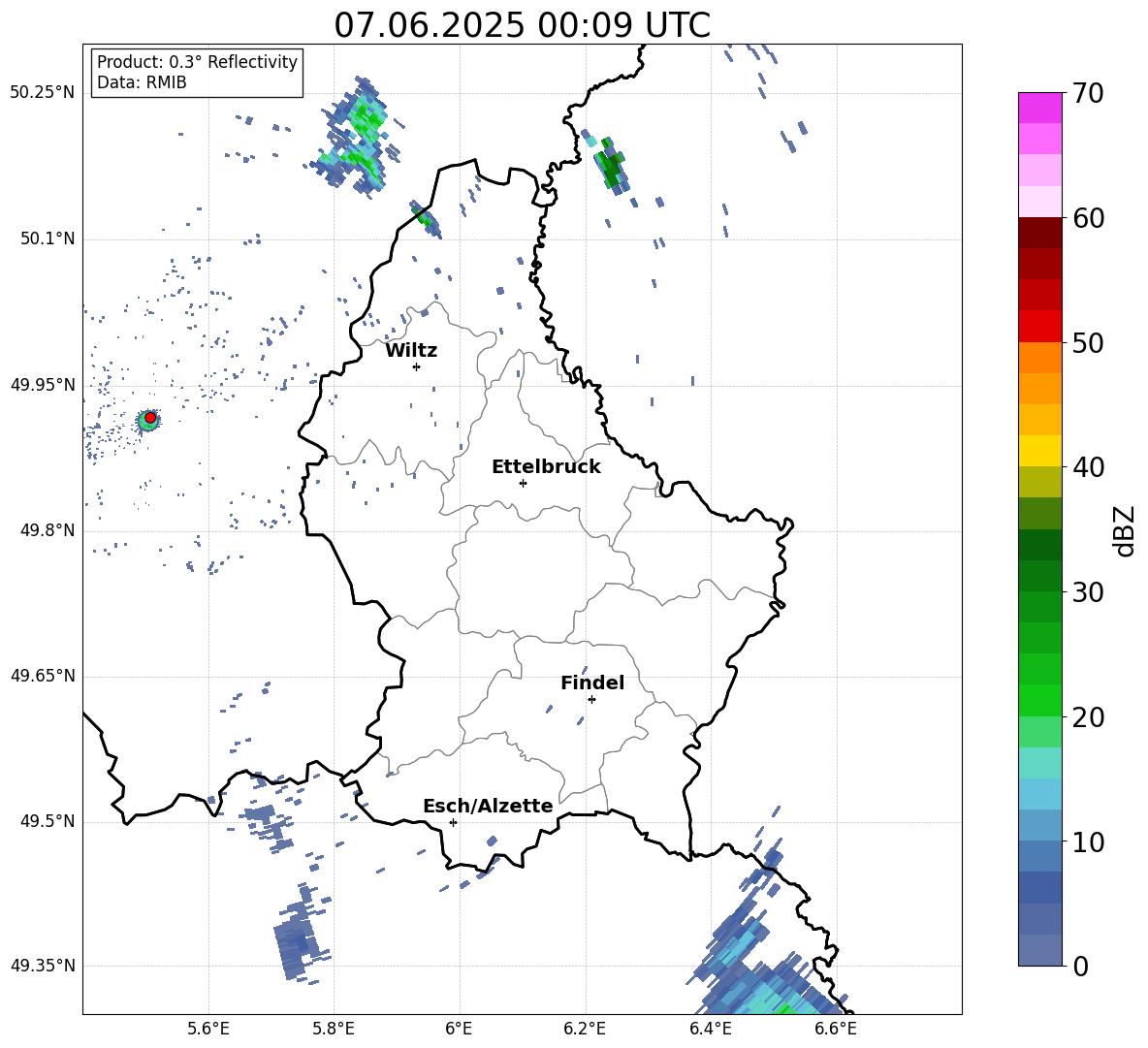Pick the magenta swatch at colorbar top
This screenshot has width=1148, height=1048.
click(1039, 108)
